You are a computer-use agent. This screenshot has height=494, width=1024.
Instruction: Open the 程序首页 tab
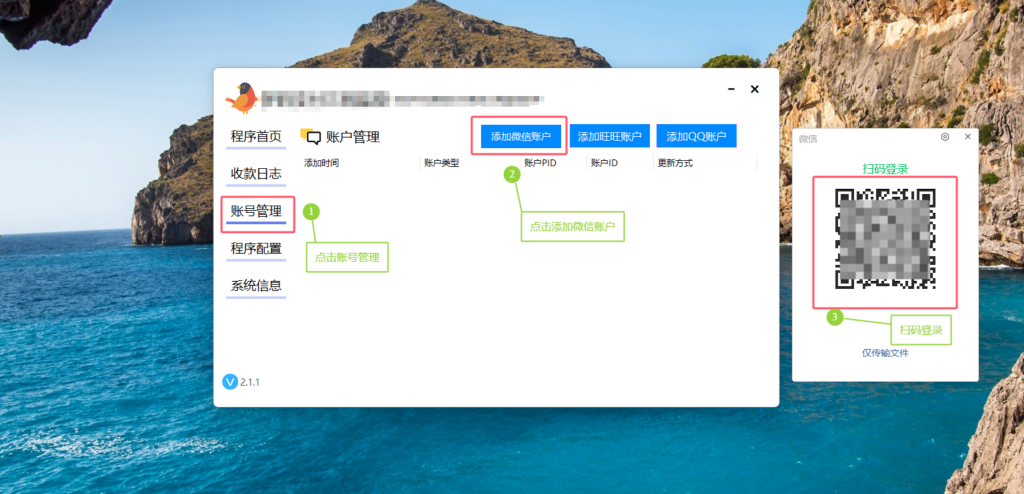(x=256, y=137)
